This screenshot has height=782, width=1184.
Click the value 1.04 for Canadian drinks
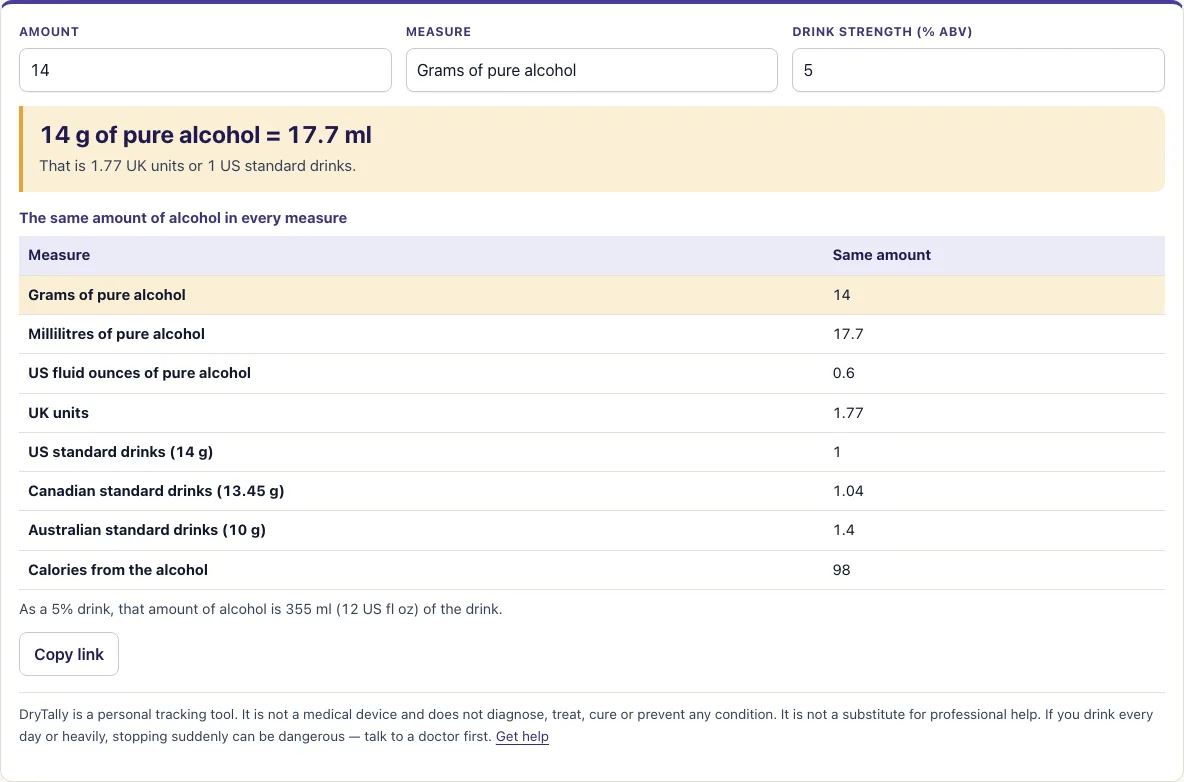[848, 491]
